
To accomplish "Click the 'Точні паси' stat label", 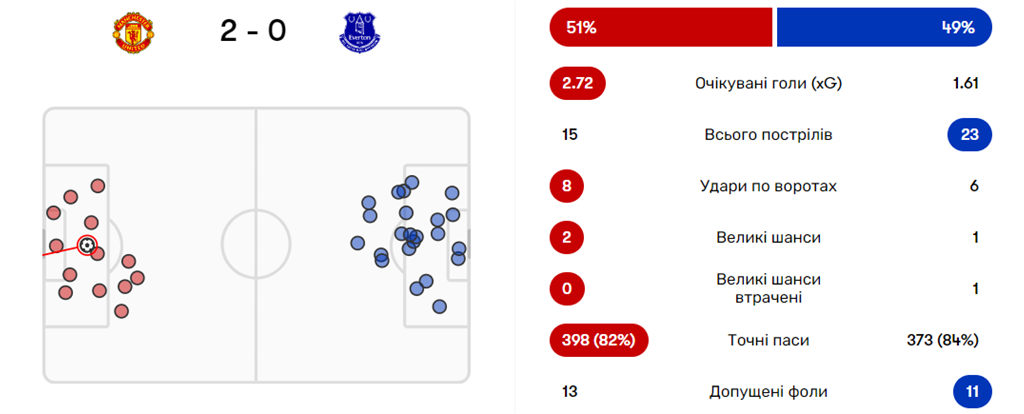I will coord(768,341).
